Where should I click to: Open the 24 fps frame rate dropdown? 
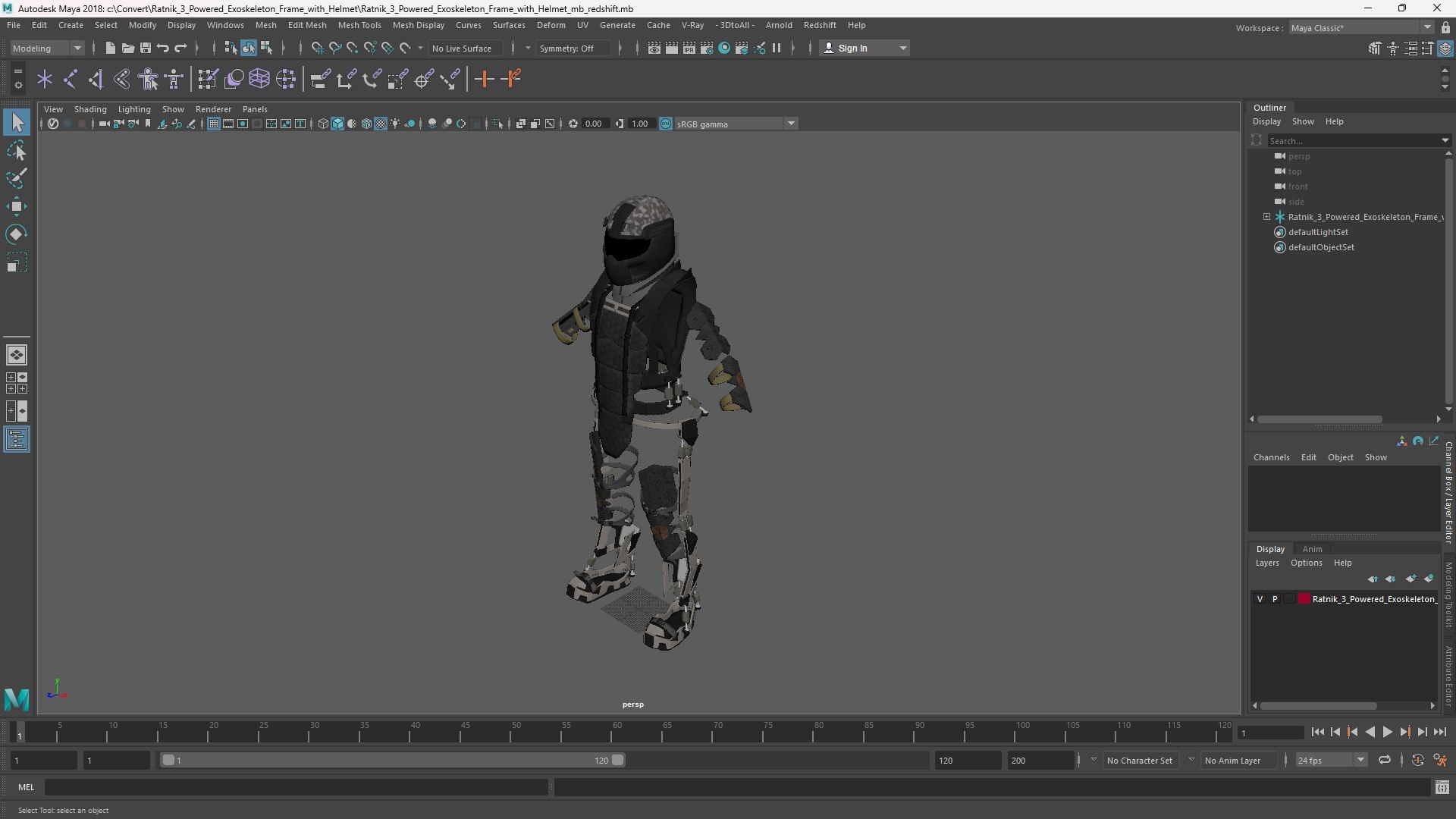click(1331, 760)
